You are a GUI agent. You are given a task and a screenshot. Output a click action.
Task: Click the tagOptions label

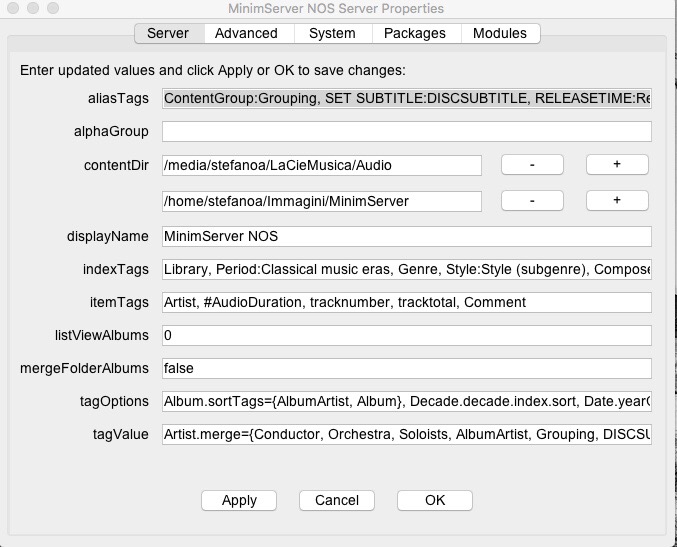point(114,402)
